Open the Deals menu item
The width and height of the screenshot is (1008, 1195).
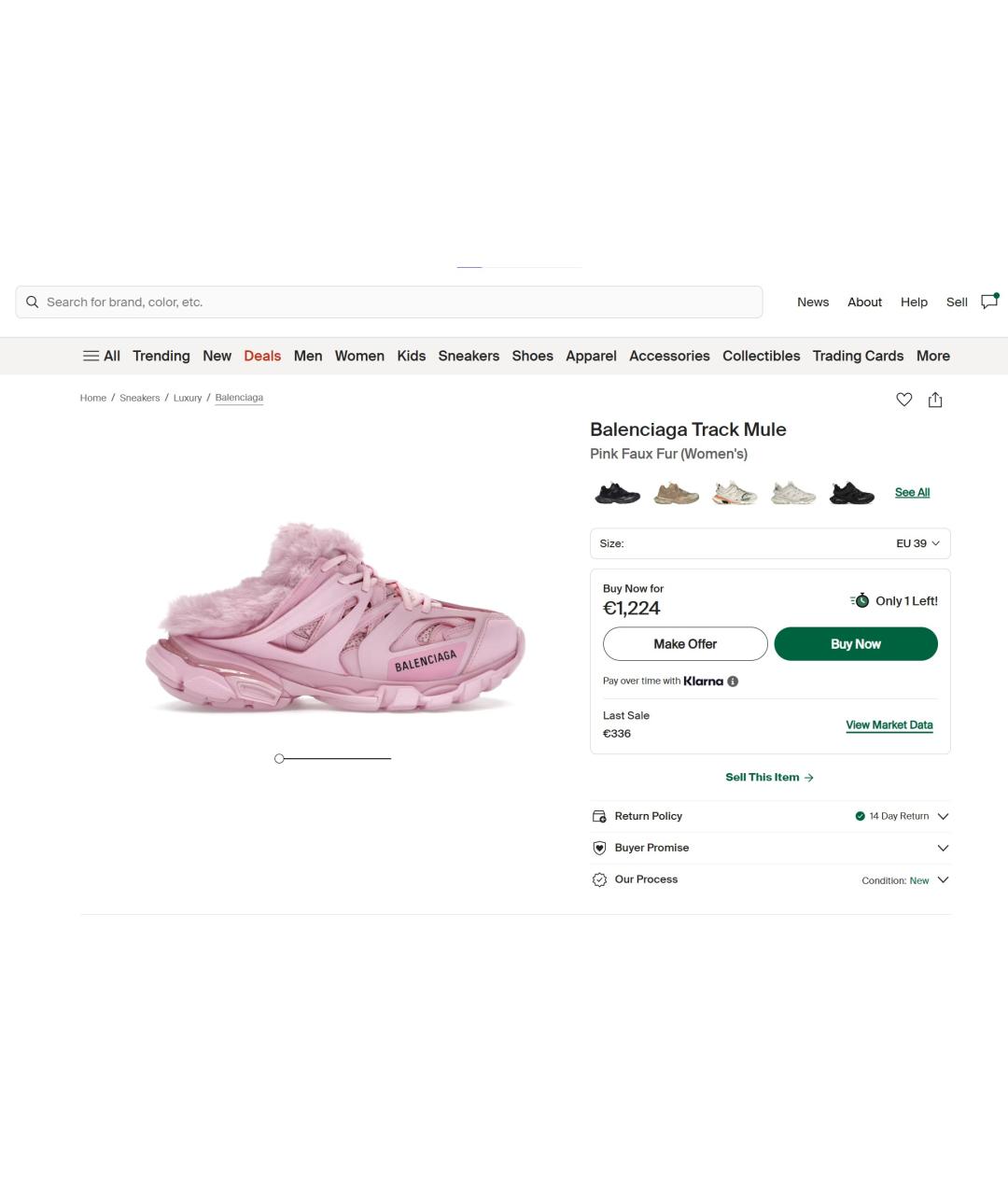point(262,356)
